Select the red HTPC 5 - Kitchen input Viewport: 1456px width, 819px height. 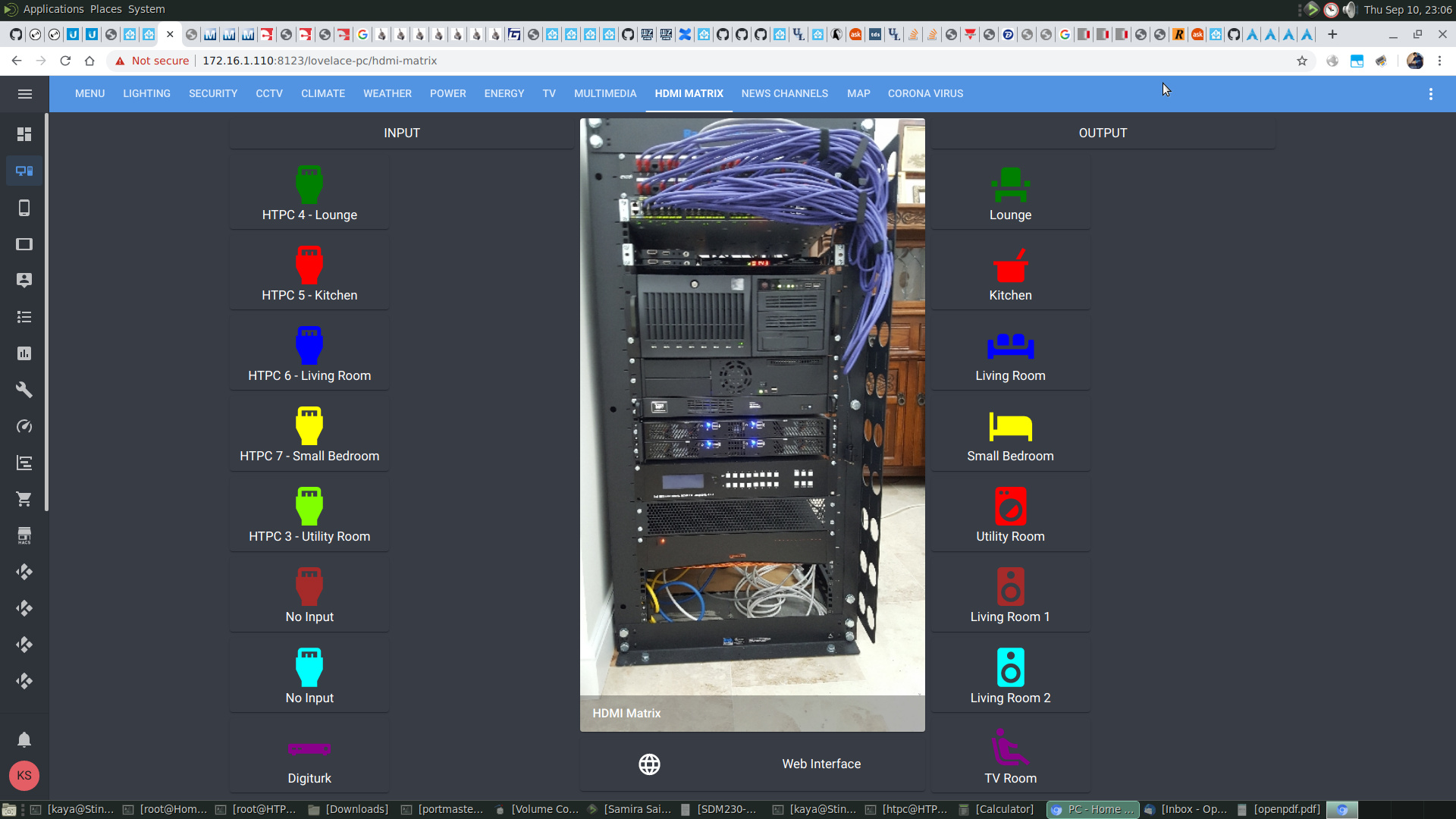click(309, 265)
